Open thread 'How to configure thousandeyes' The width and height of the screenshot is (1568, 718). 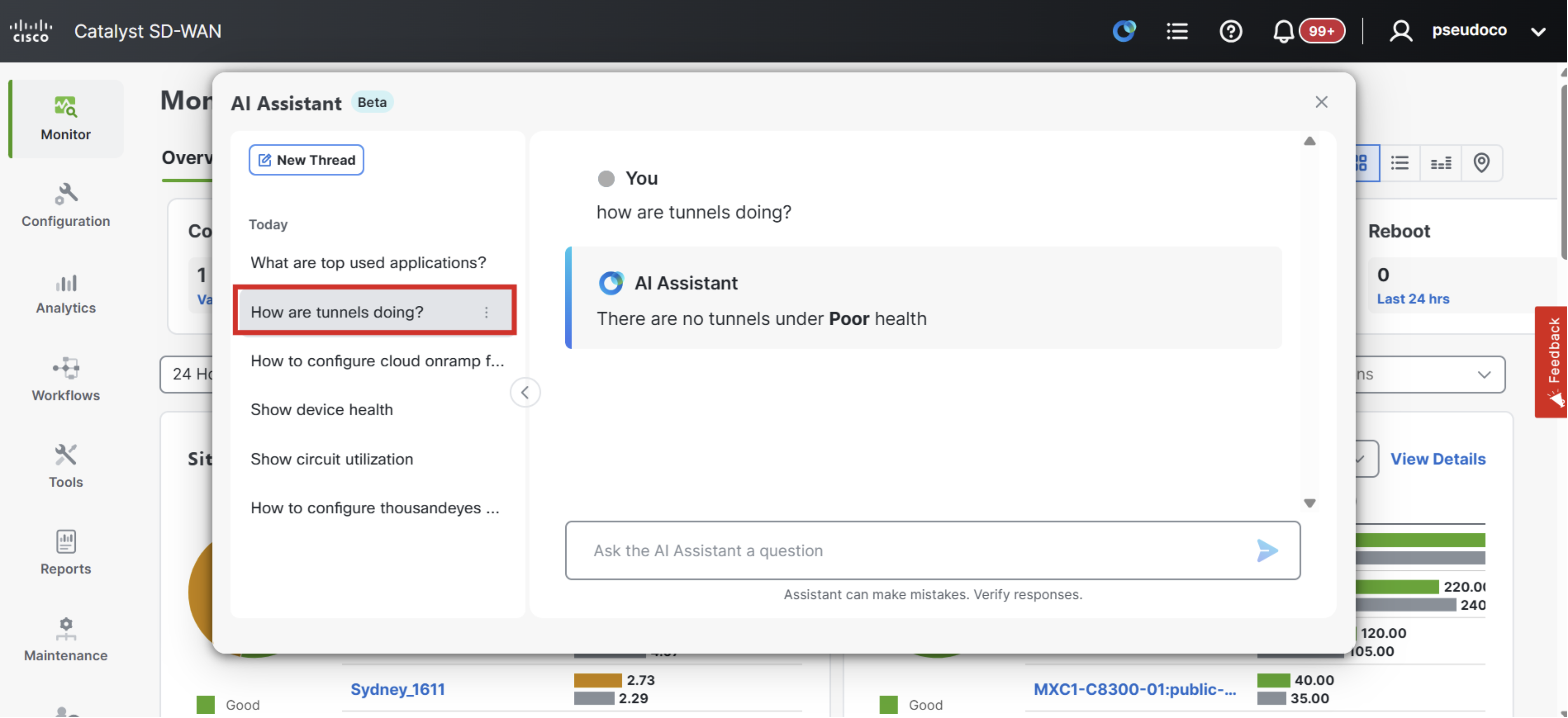tap(375, 507)
